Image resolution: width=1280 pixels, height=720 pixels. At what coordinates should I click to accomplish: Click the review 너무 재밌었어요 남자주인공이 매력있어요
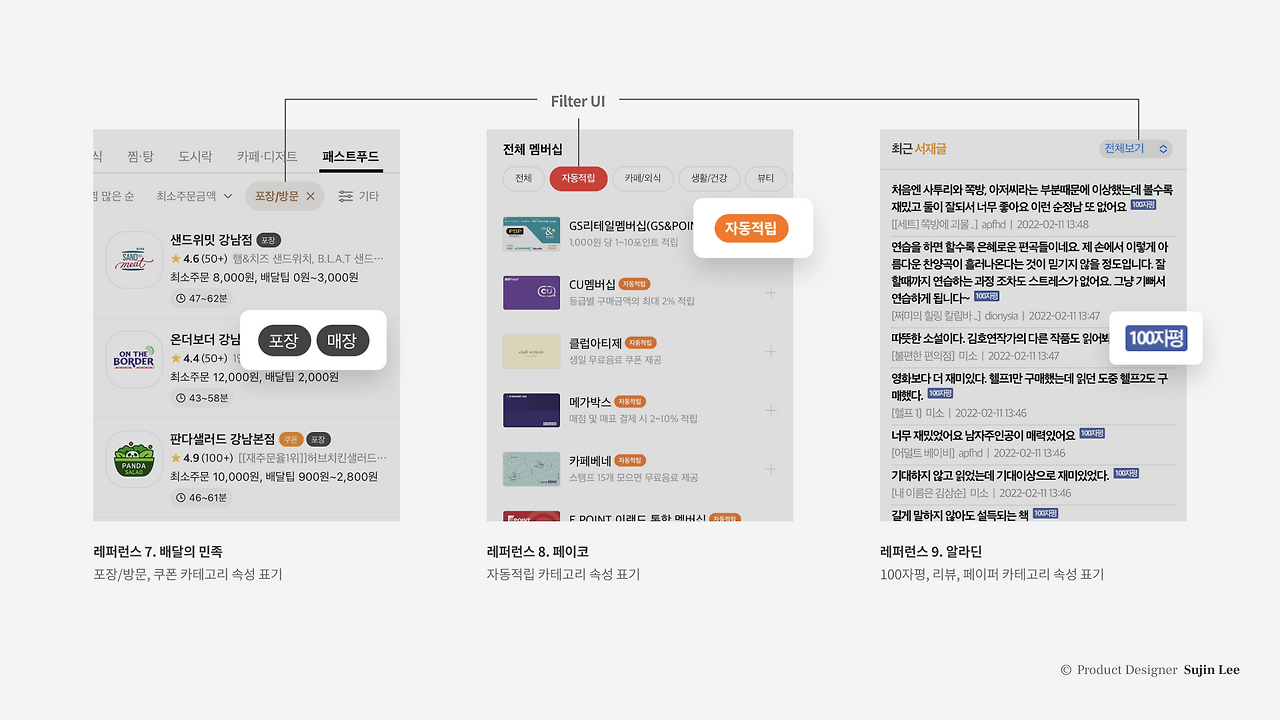click(x=983, y=435)
